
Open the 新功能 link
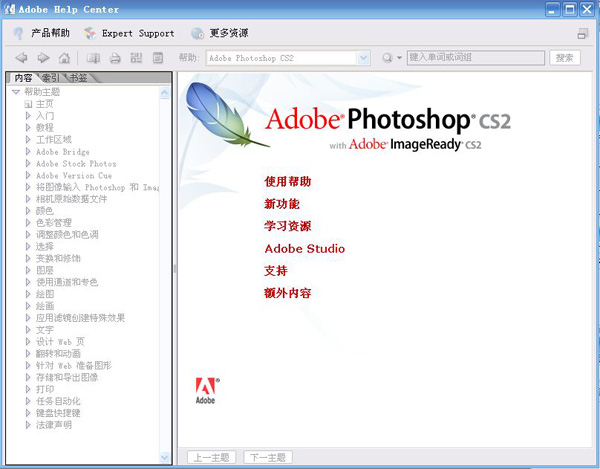click(282, 204)
